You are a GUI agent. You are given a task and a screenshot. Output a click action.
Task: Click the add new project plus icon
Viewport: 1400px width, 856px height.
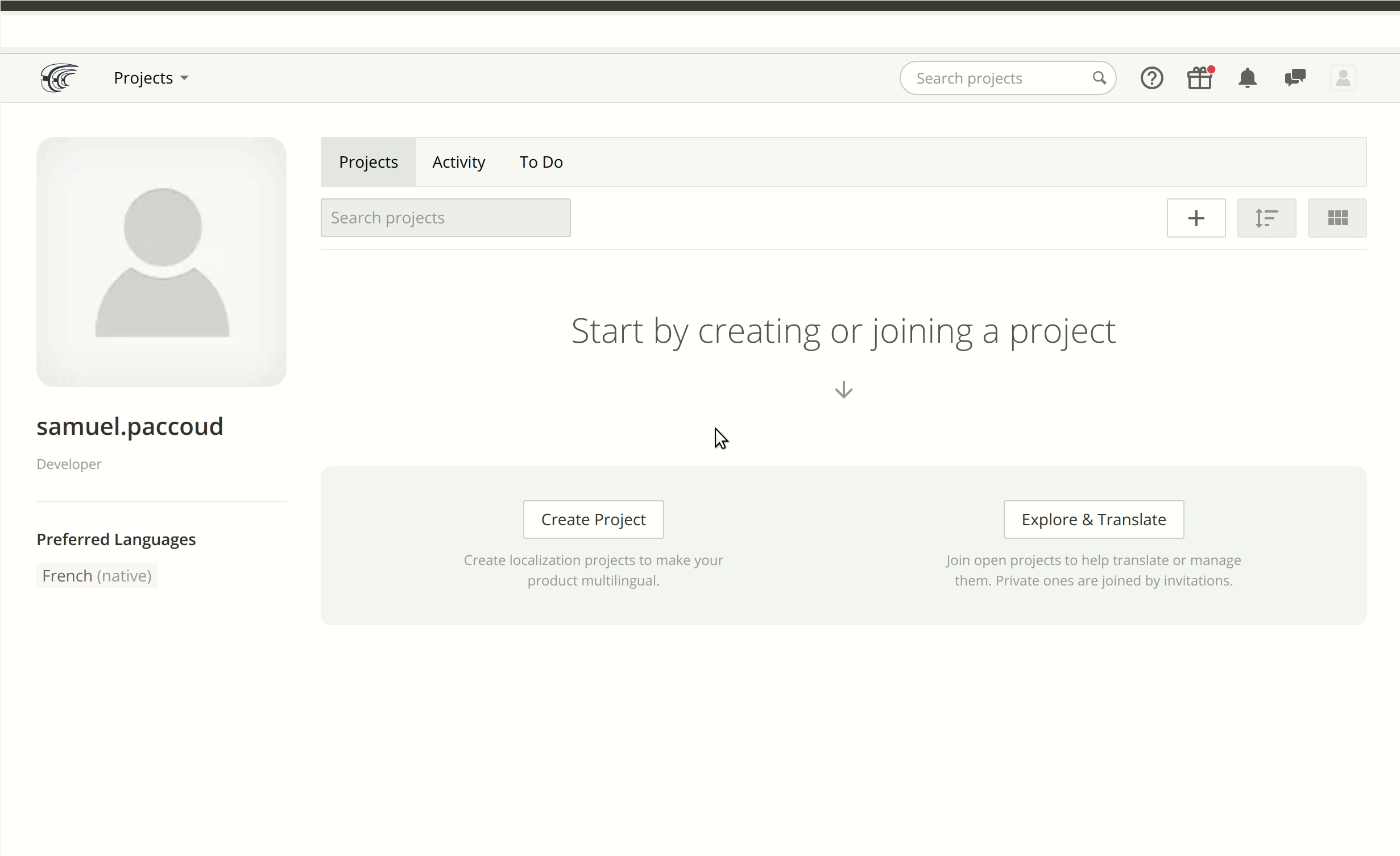[1196, 218]
